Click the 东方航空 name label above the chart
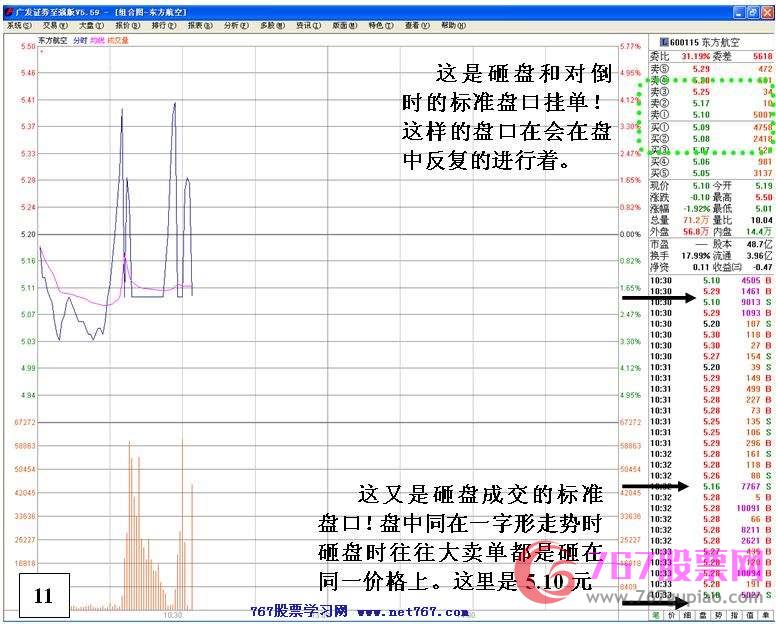776x624 pixels. coord(52,41)
